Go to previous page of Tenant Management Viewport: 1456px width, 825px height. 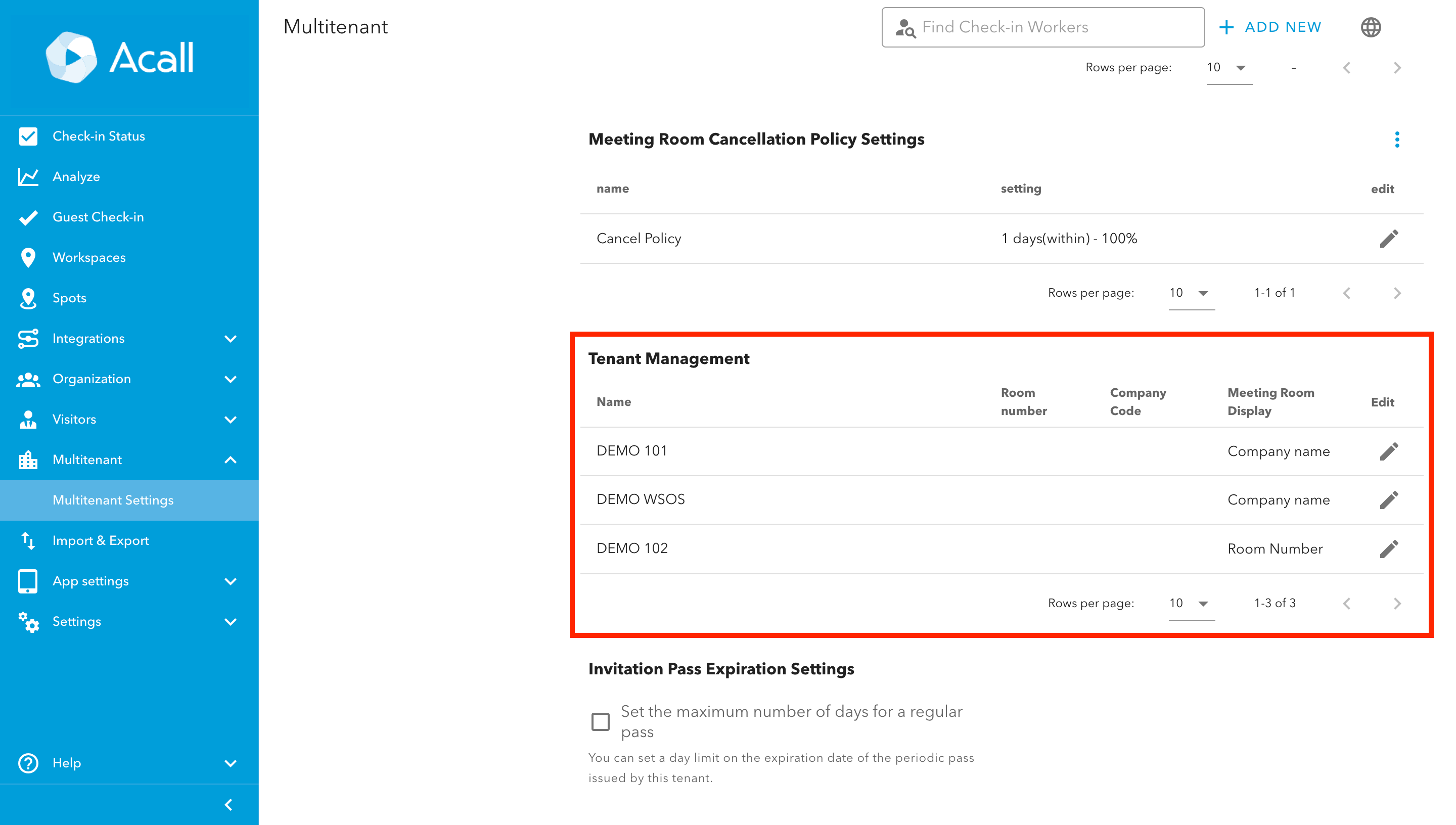(x=1347, y=604)
